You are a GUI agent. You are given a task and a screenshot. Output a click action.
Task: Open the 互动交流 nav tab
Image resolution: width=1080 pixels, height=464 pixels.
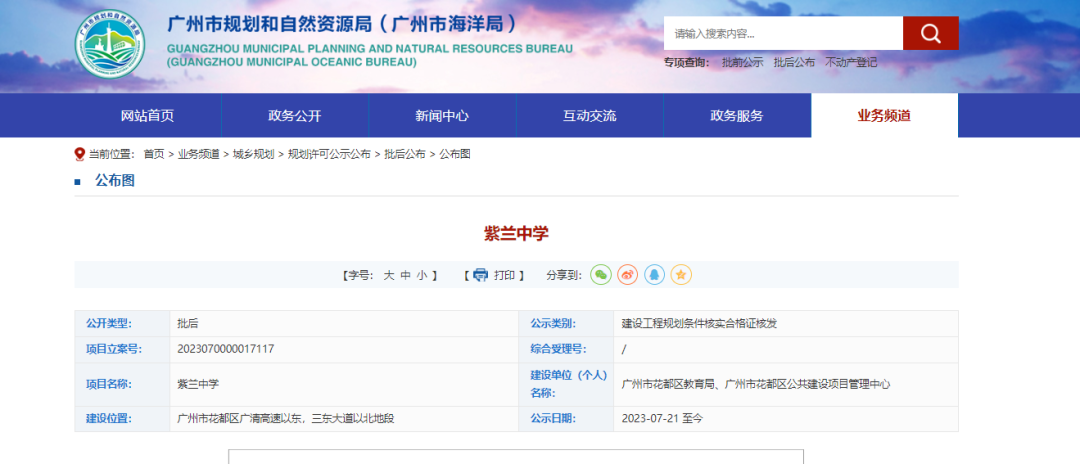coord(590,116)
